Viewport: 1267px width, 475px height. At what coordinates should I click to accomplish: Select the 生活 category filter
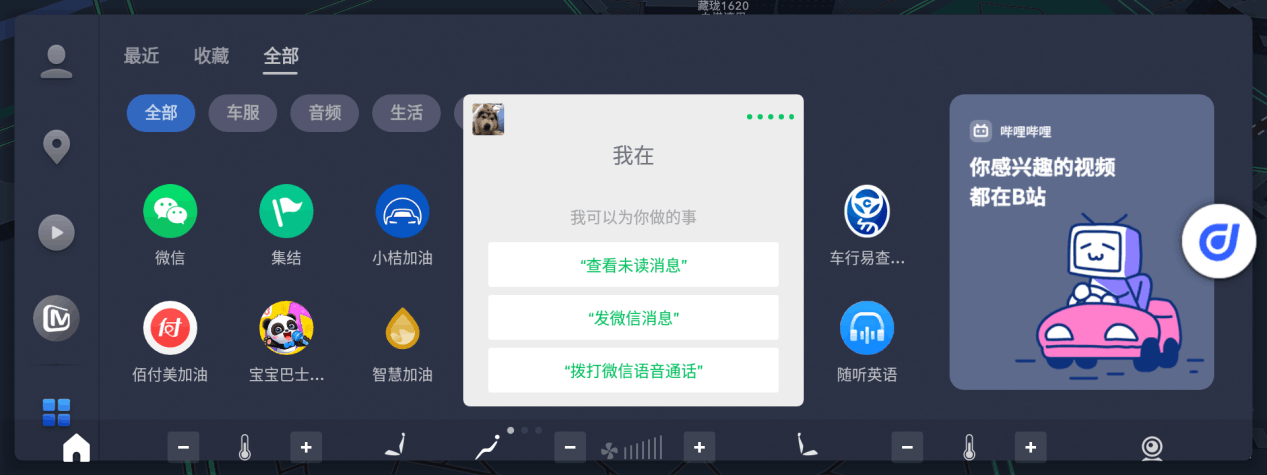tap(406, 113)
